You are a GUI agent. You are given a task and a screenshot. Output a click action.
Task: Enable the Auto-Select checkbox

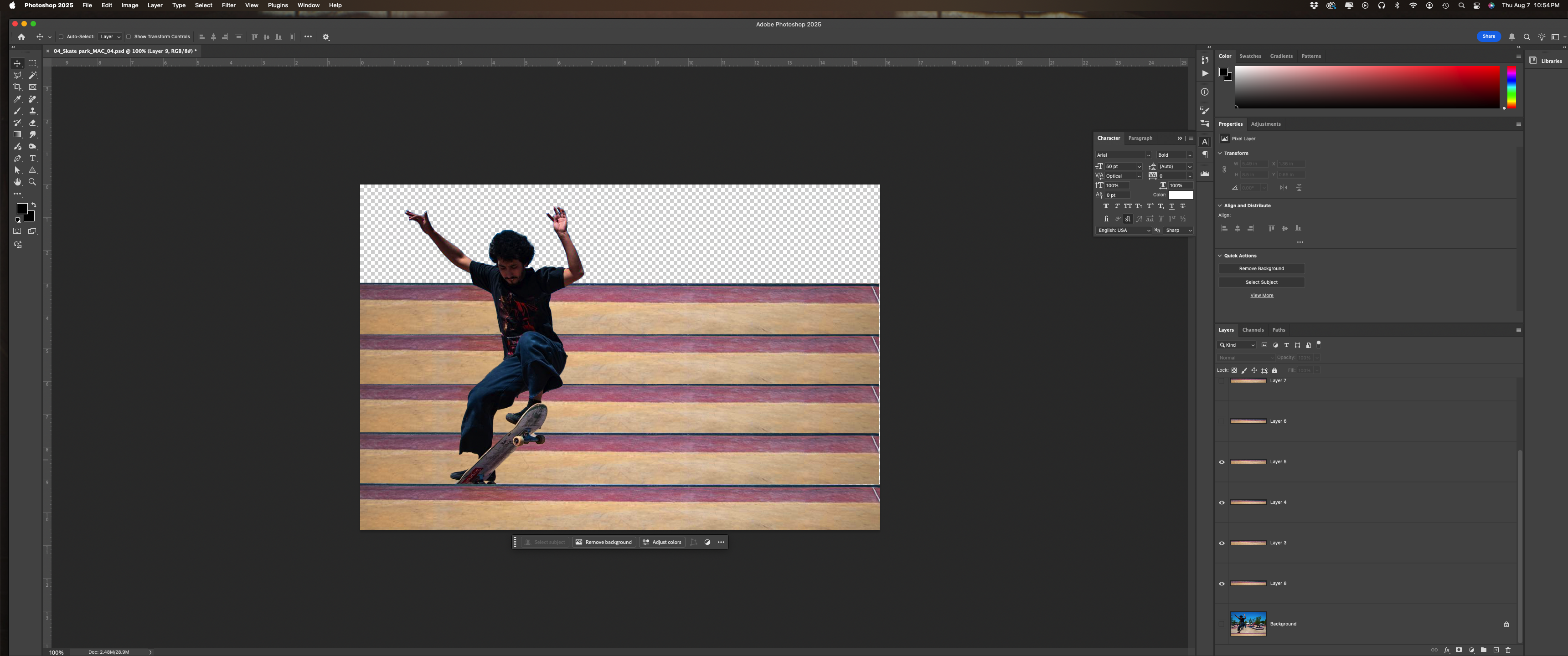click(61, 37)
